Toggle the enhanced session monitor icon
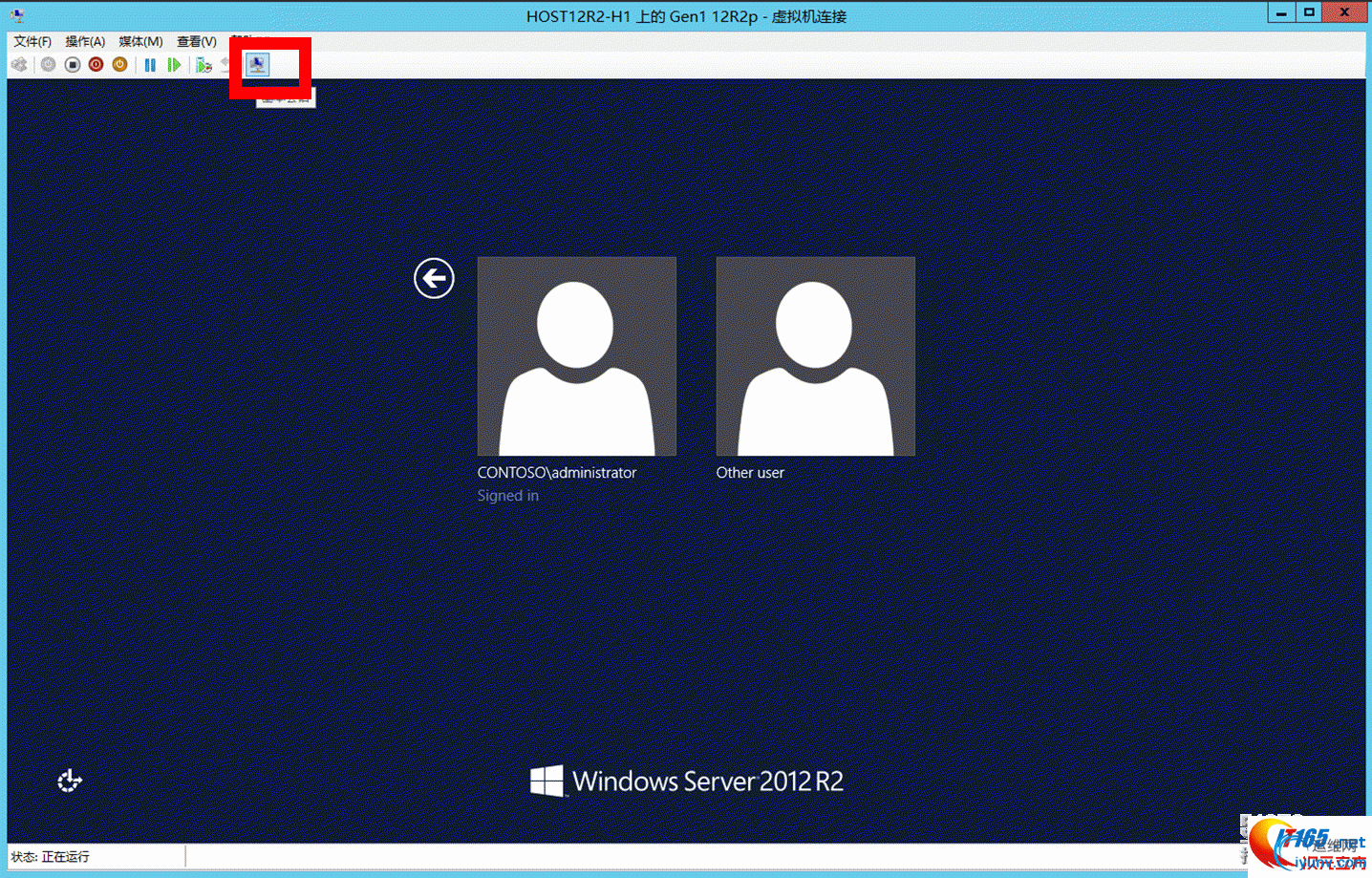This screenshot has height=878, width=1372. click(257, 65)
